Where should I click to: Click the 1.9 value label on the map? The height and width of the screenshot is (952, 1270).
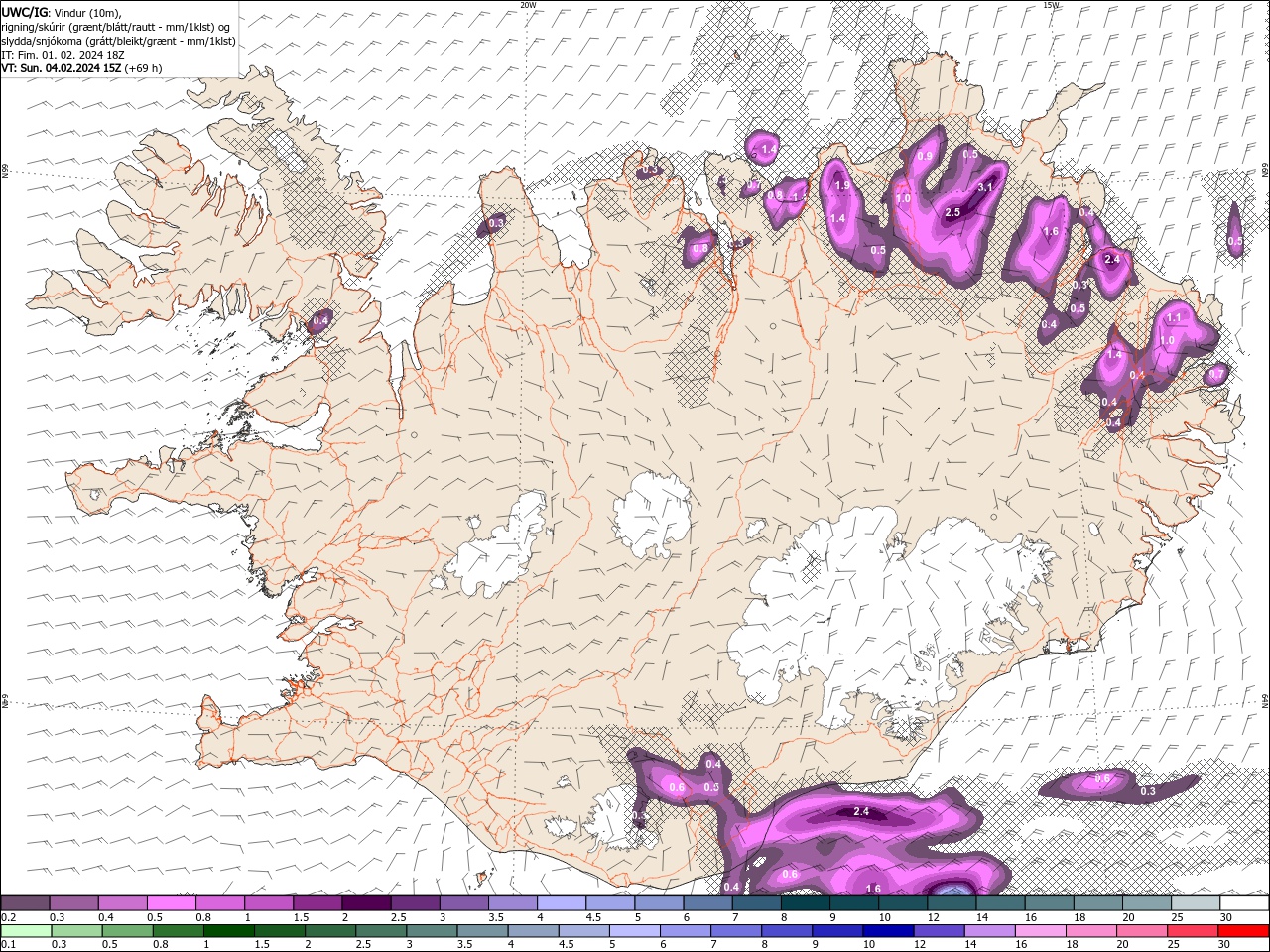[842, 185]
